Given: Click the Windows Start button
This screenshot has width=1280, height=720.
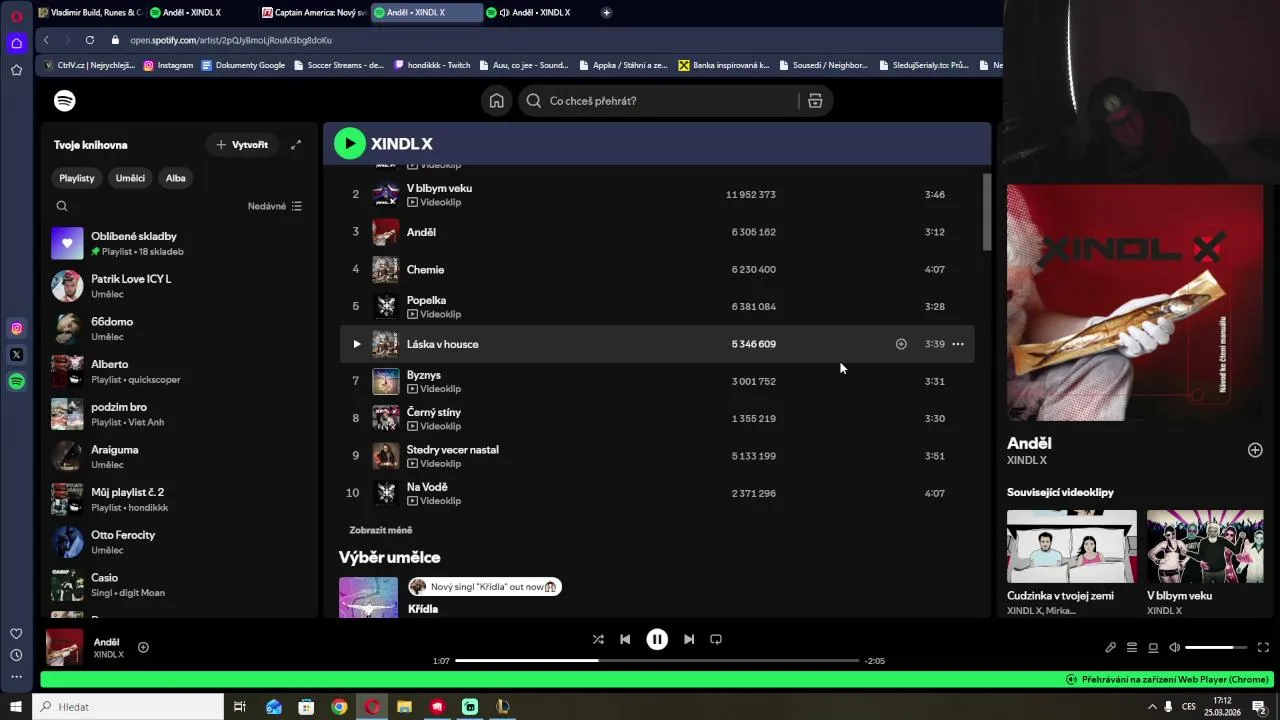Looking at the screenshot, I should (x=16, y=707).
